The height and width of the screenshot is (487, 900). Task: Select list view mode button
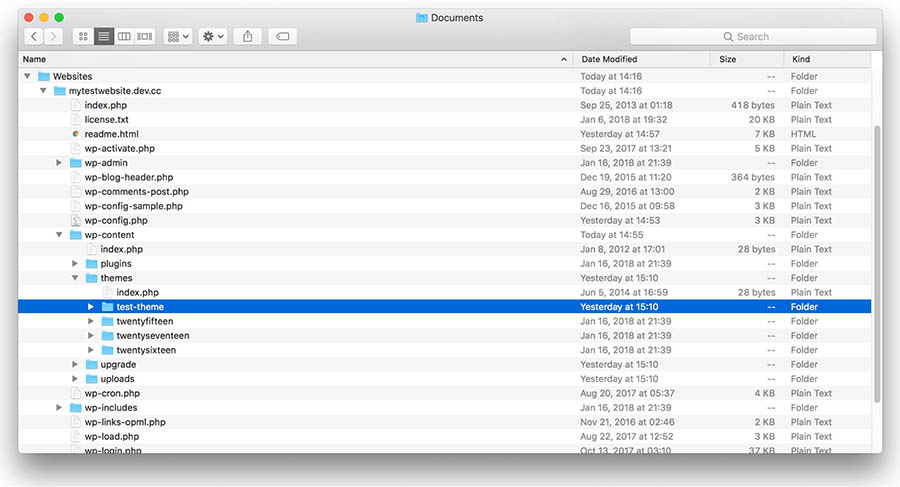(x=104, y=36)
